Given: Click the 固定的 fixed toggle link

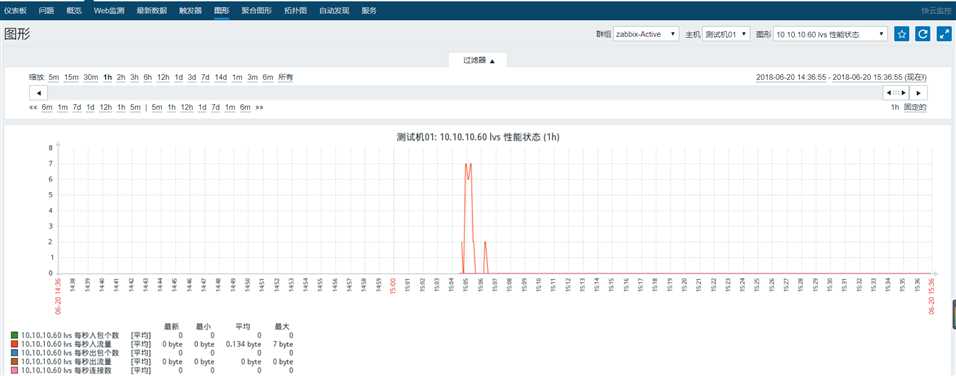Looking at the screenshot, I should (x=915, y=107).
